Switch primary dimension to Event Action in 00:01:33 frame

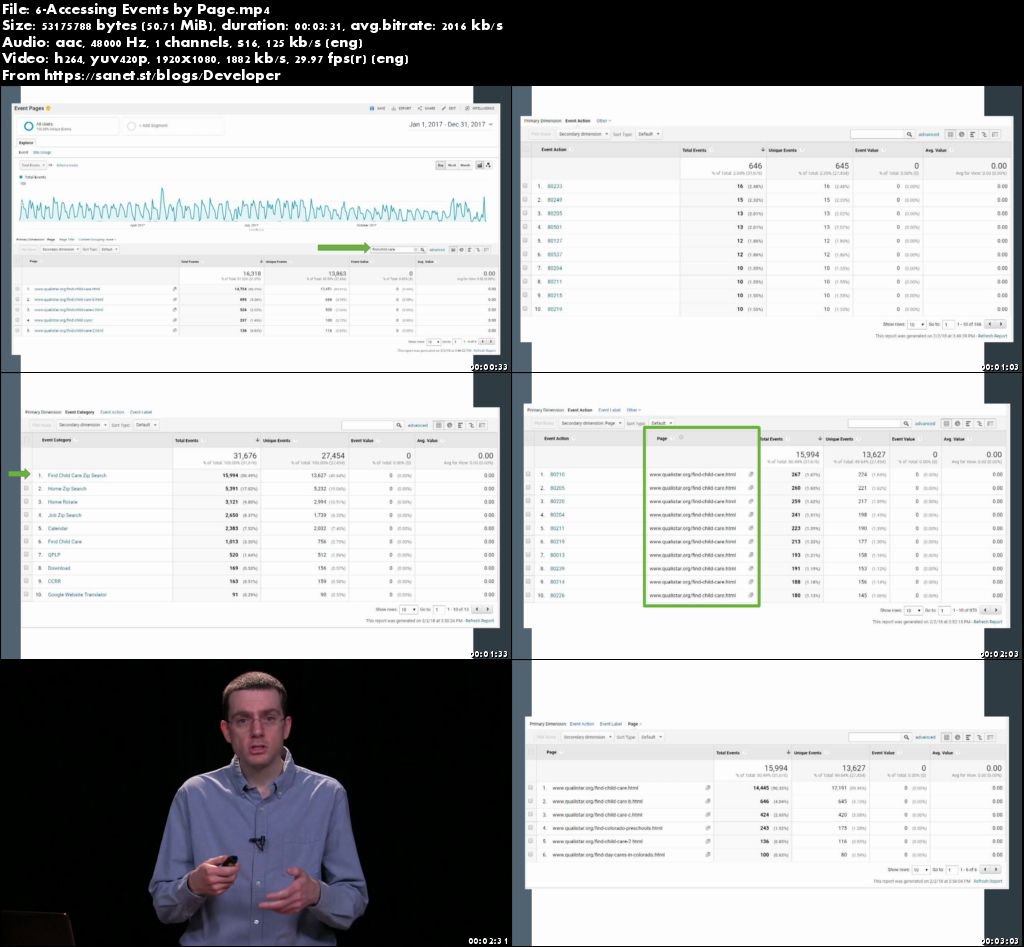pos(112,413)
